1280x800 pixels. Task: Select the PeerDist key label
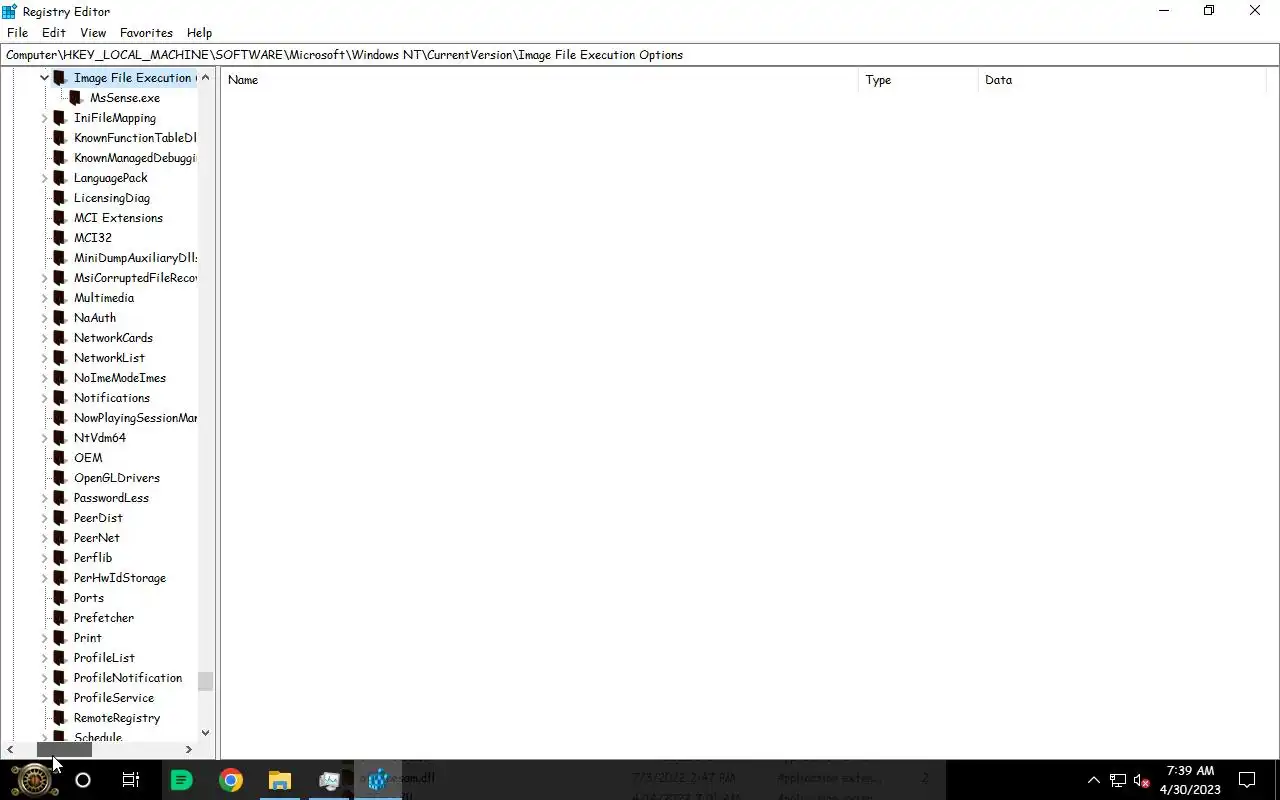[98, 518]
